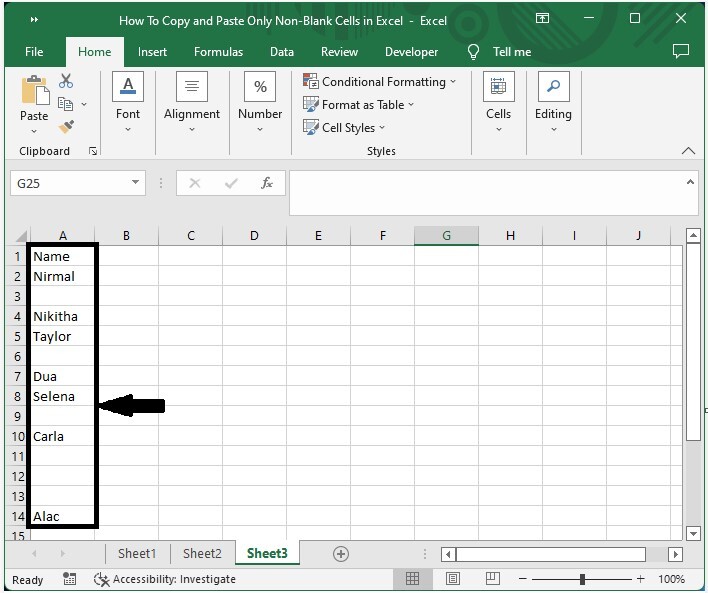
Task: Click the Cut scissors icon
Action: [66, 81]
